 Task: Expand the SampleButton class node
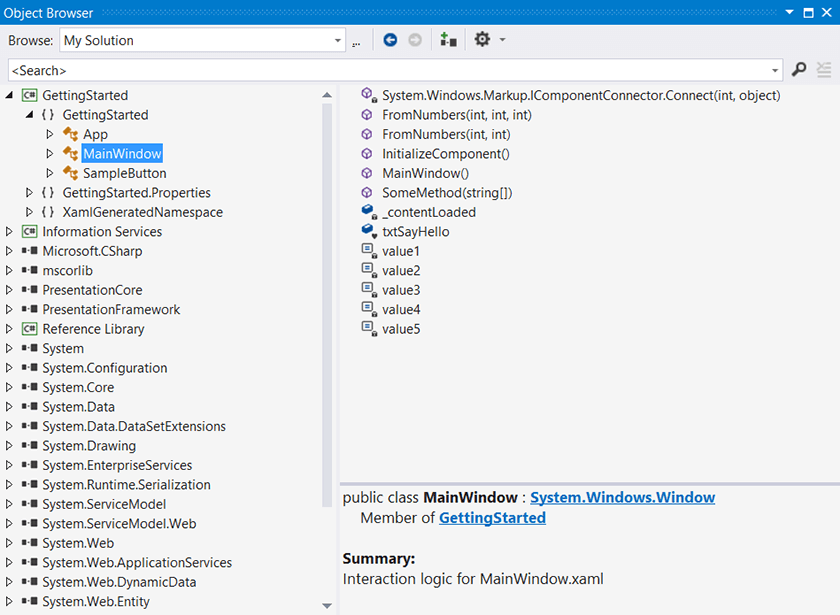click(49, 173)
